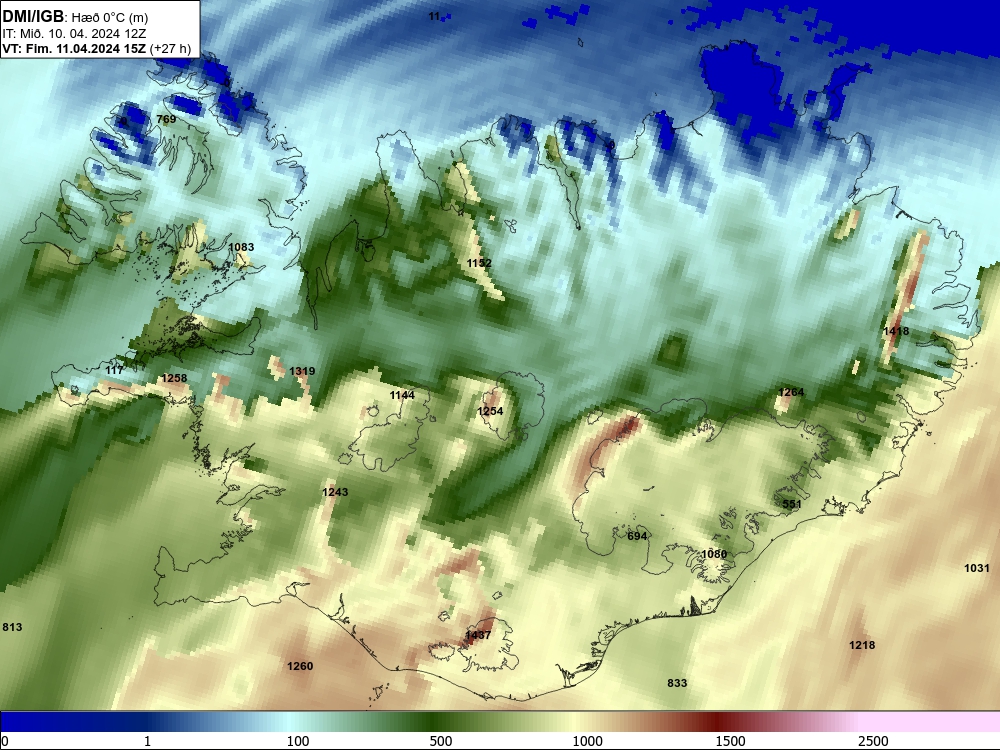This screenshot has width=1000, height=750.
Task: Click the legend tick label 2500
Action: (x=873, y=741)
